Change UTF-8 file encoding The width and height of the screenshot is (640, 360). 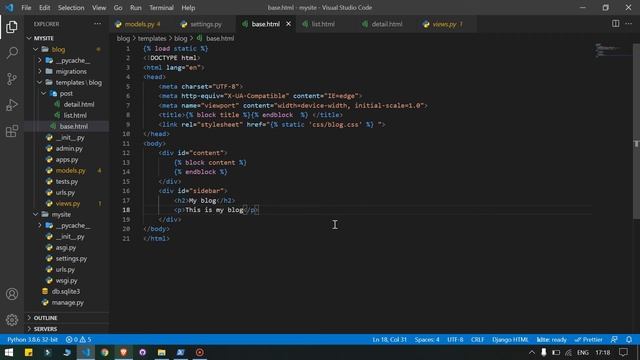pos(455,340)
